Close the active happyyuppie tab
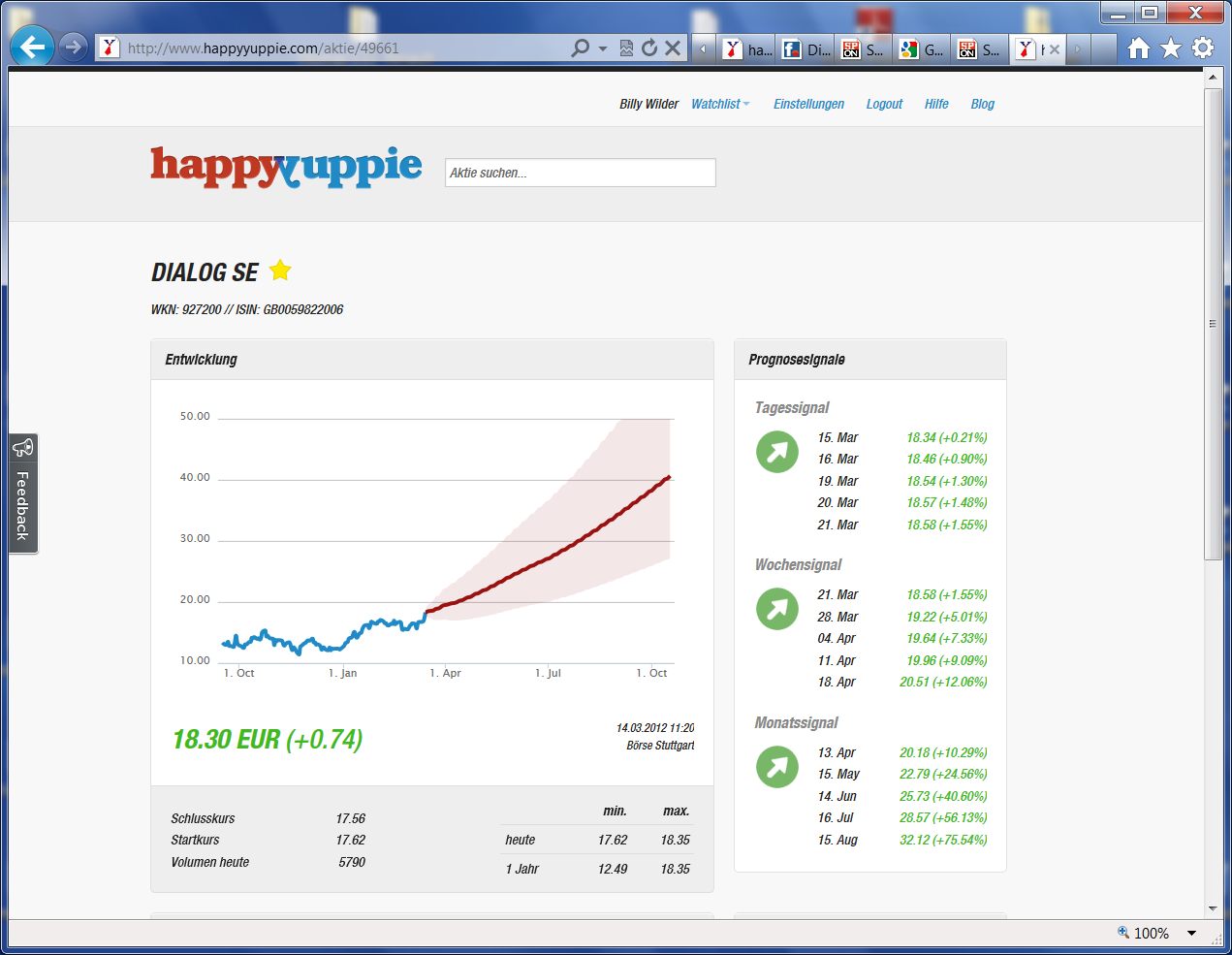The height and width of the screenshot is (955, 1232). tap(1055, 49)
